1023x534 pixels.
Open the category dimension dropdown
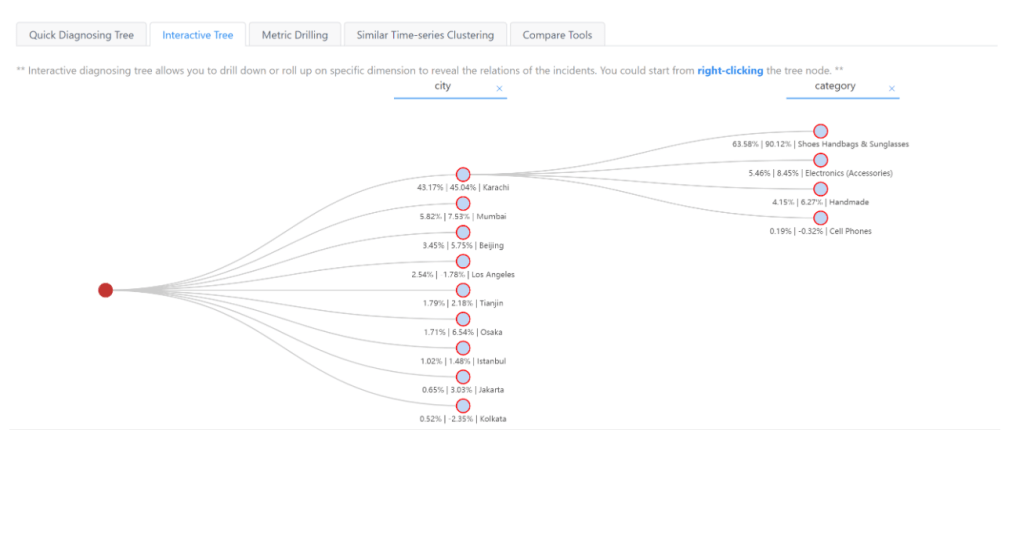(x=835, y=87)
